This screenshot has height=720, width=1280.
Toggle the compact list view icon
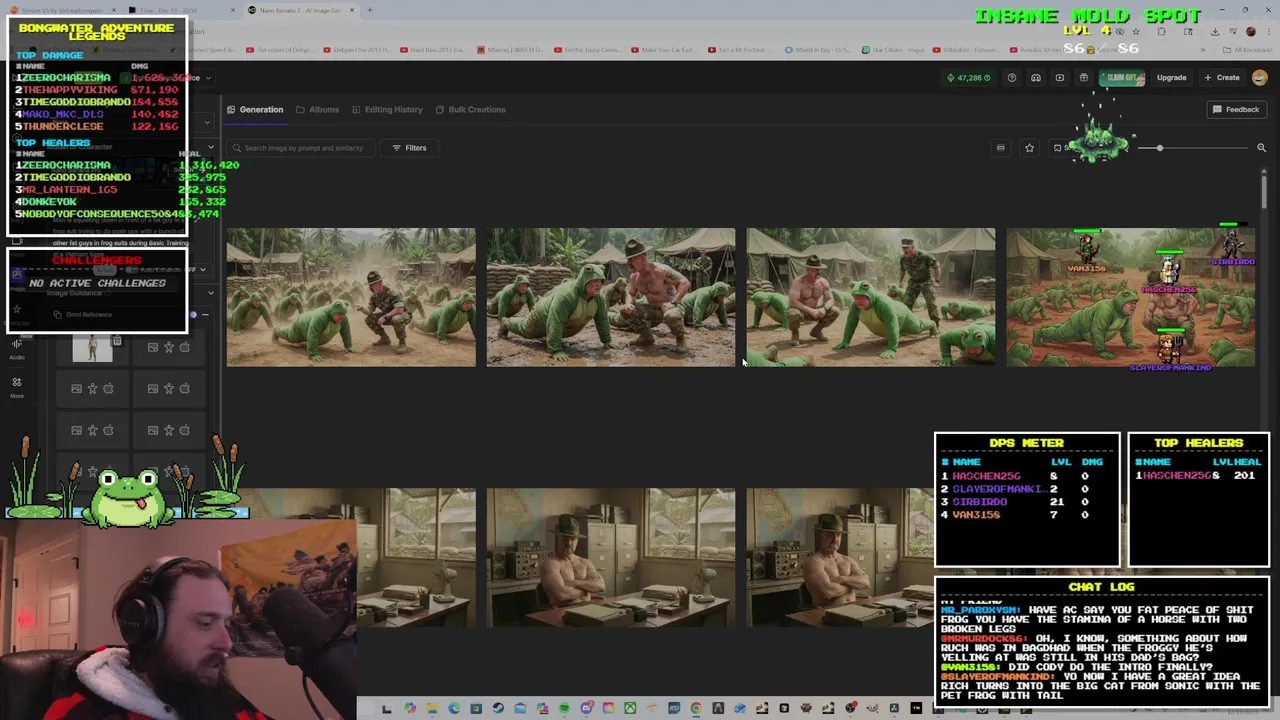[1000, 148]
